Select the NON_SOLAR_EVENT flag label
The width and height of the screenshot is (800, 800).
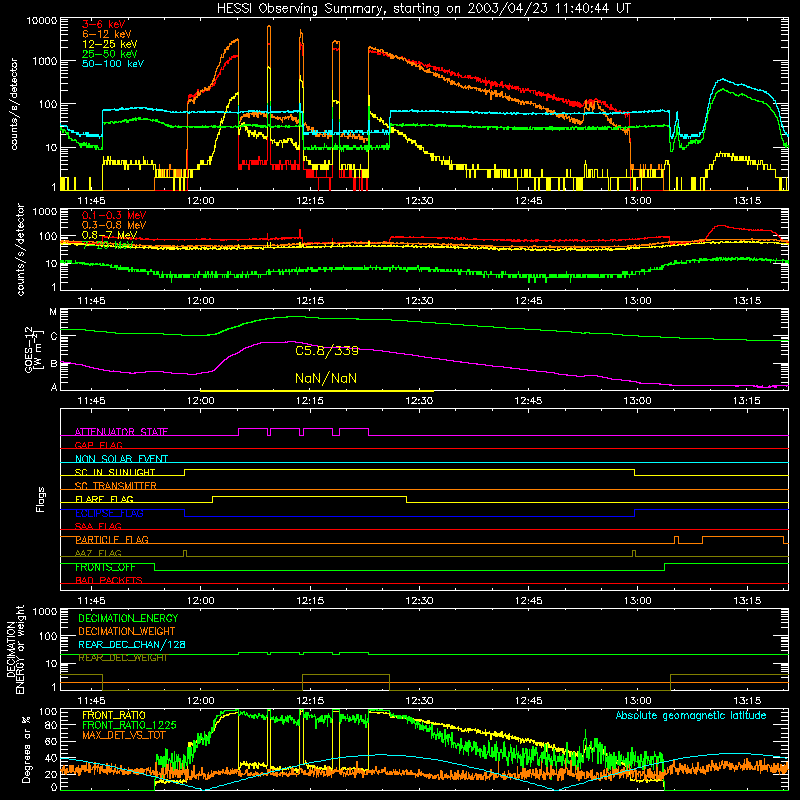[x=121, y=459]
